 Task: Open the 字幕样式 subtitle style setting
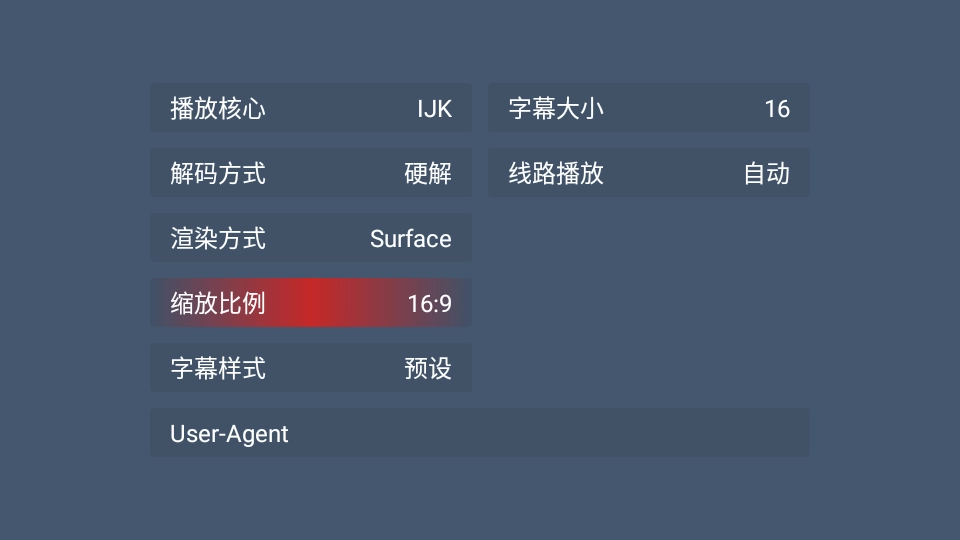click(310, 368)
